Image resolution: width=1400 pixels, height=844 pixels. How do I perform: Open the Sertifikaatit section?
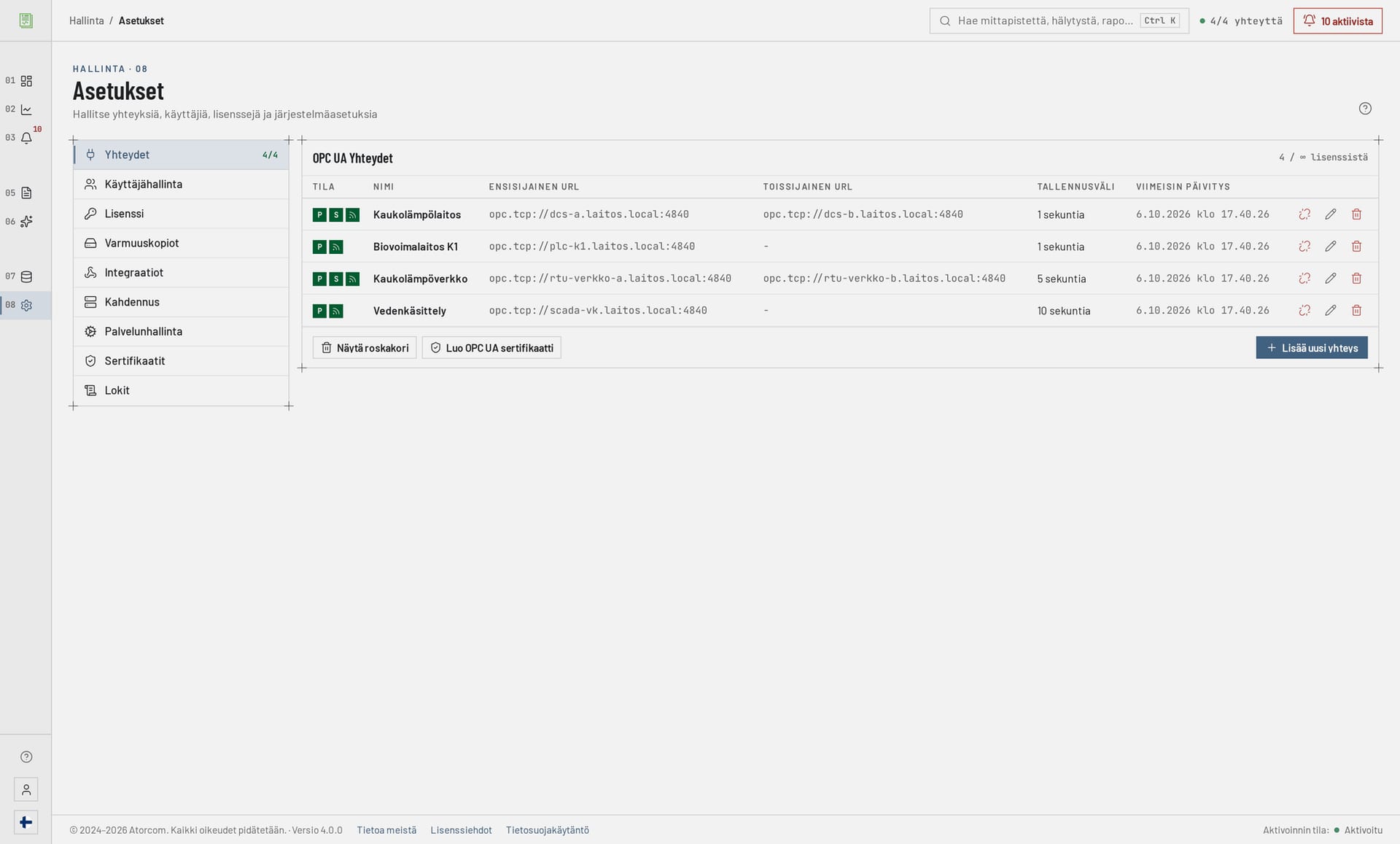pos(181,361)
